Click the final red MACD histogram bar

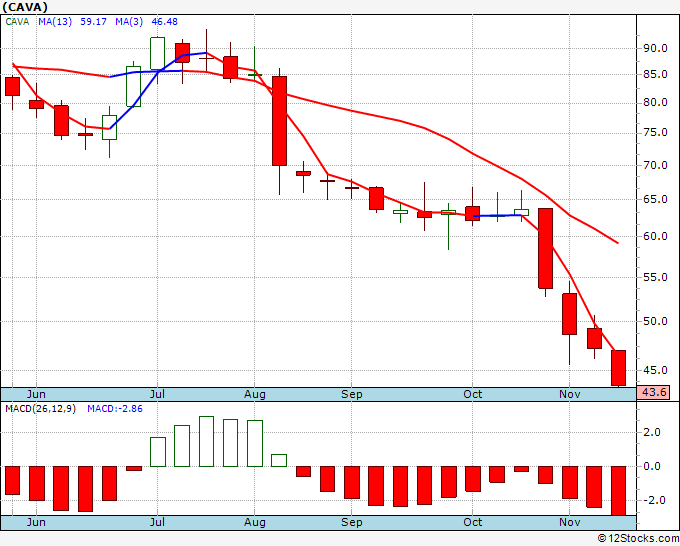(618, 491)
